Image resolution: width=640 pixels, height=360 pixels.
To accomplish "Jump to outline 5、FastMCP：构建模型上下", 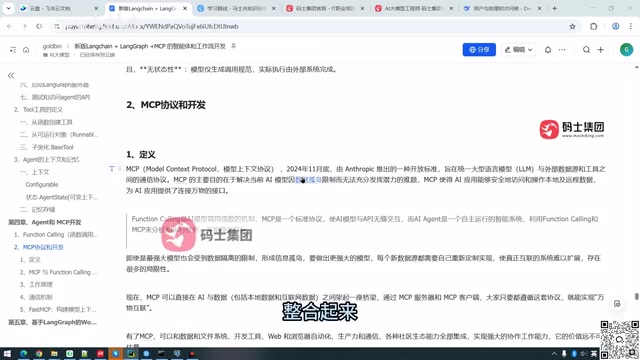I will (58, 309).
